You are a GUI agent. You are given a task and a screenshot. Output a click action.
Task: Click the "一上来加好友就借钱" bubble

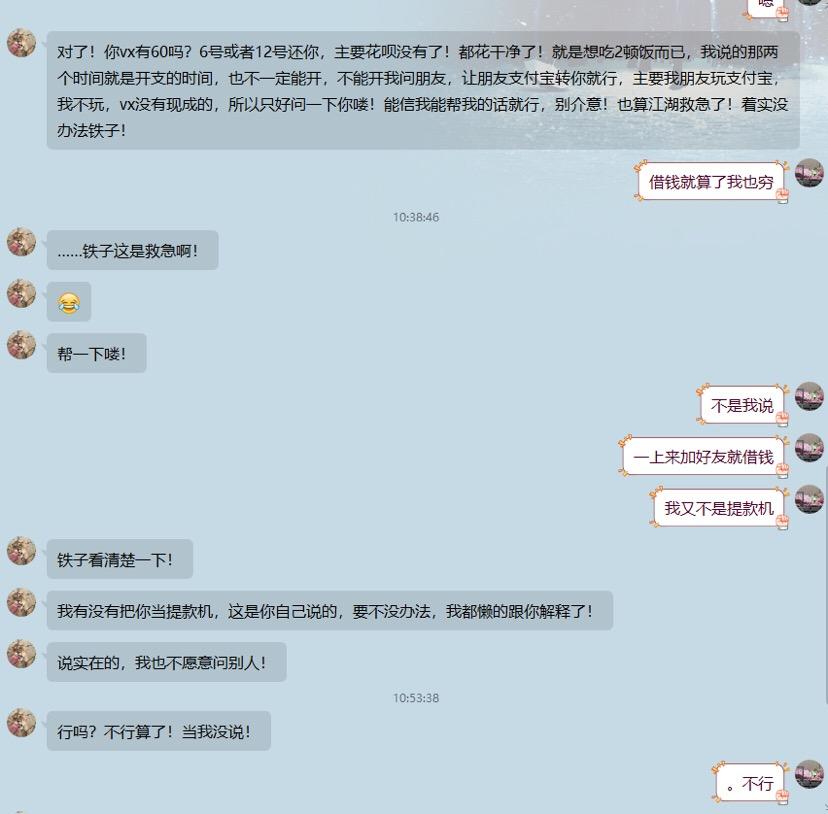click(703, 457)
